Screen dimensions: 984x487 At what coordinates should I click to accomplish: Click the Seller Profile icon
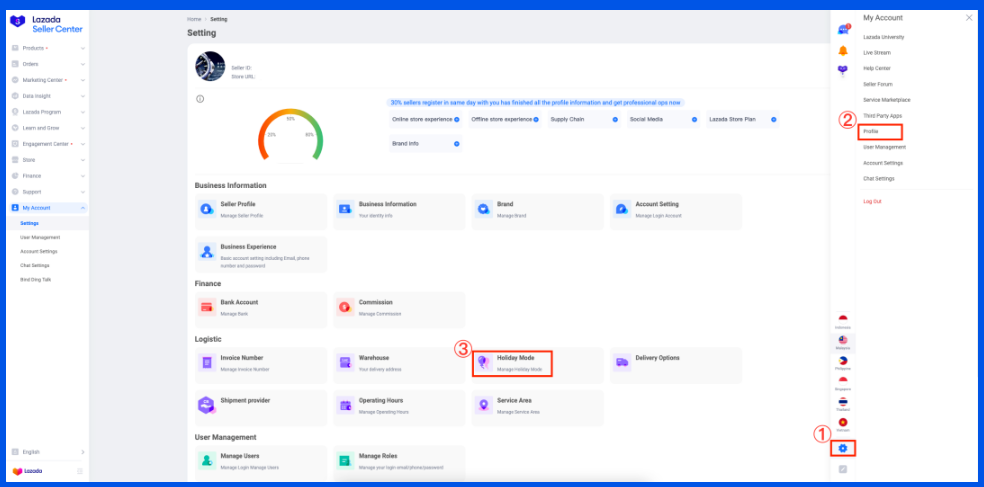[x=207, y=209]
